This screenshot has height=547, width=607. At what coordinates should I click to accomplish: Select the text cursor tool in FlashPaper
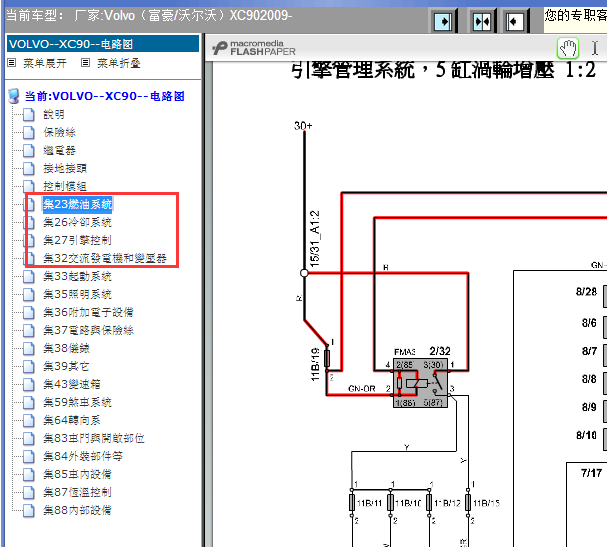[595, 48]
